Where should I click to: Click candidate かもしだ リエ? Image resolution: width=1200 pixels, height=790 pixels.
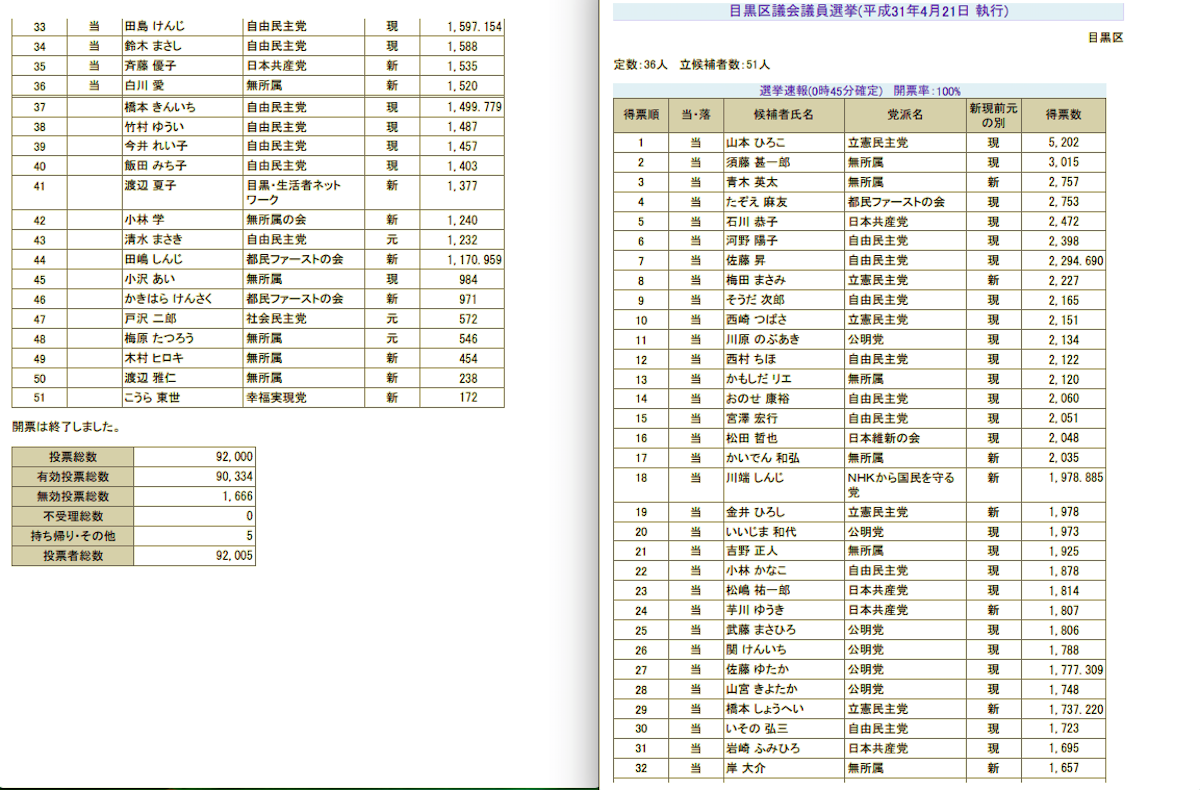tap(760, 379)
